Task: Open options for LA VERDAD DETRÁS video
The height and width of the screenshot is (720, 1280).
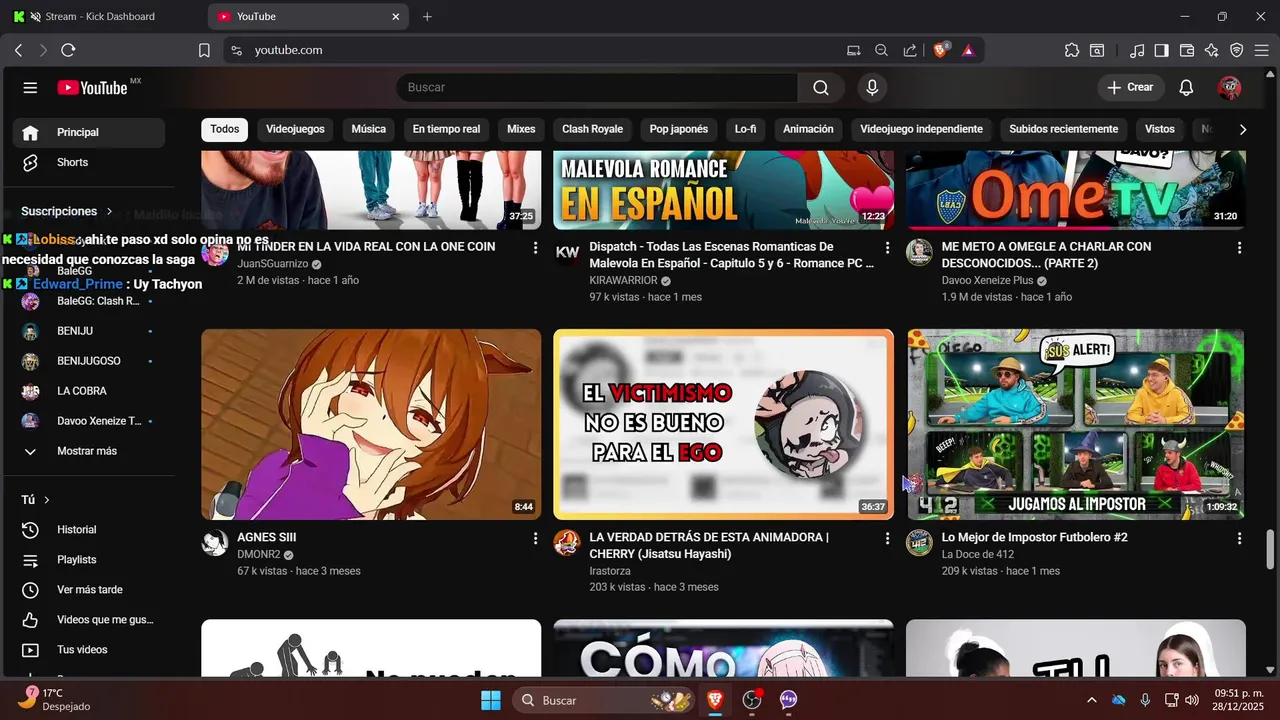Action: [x=887, y=538]
